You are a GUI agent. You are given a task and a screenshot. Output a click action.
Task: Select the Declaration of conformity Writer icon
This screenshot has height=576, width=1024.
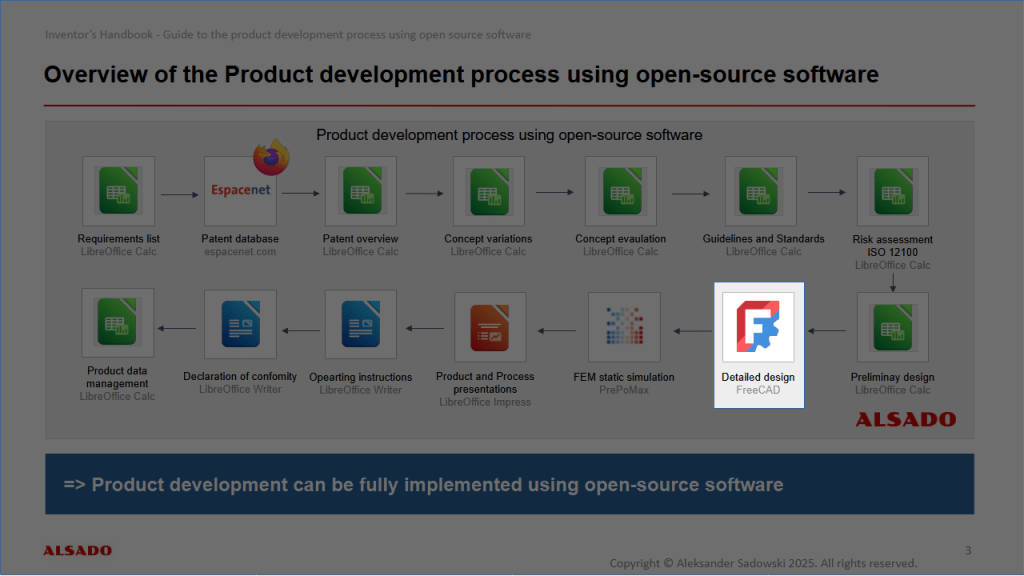click(240, 325)
